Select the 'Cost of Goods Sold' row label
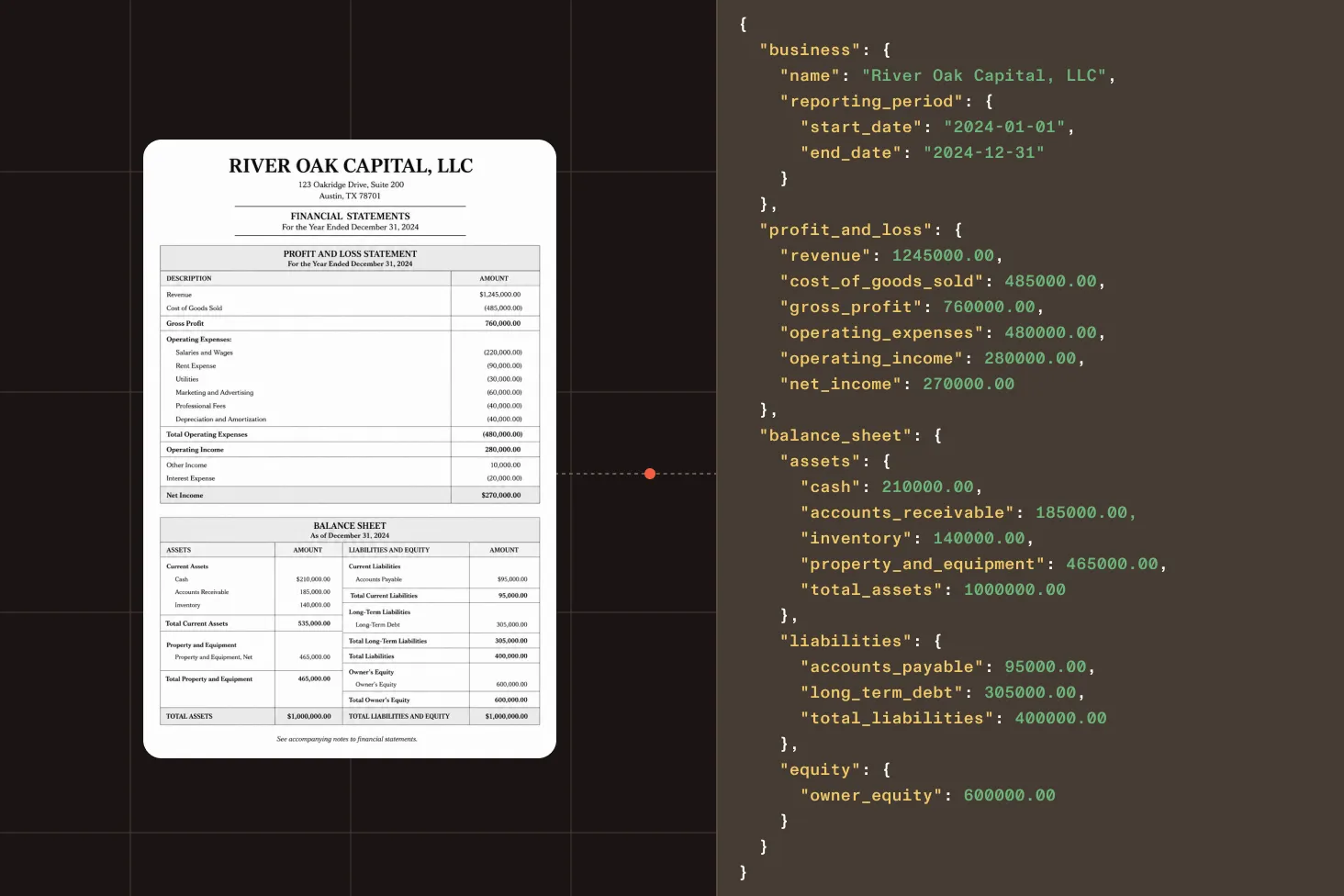 pyautogui.click(x=195, y=308)
